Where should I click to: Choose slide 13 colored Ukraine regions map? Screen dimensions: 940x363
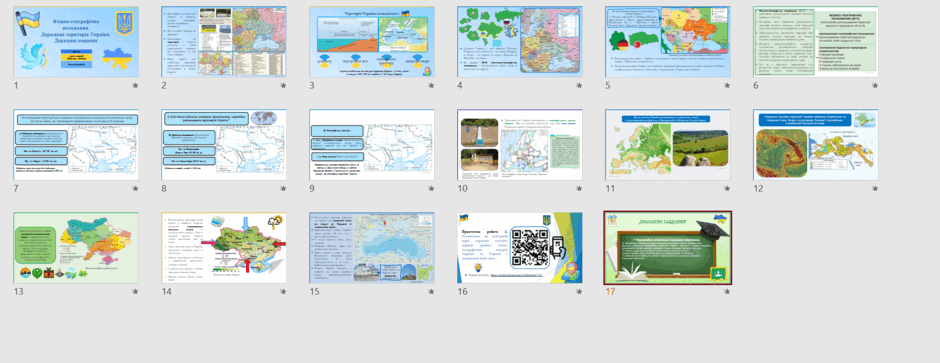coord(76,248)
